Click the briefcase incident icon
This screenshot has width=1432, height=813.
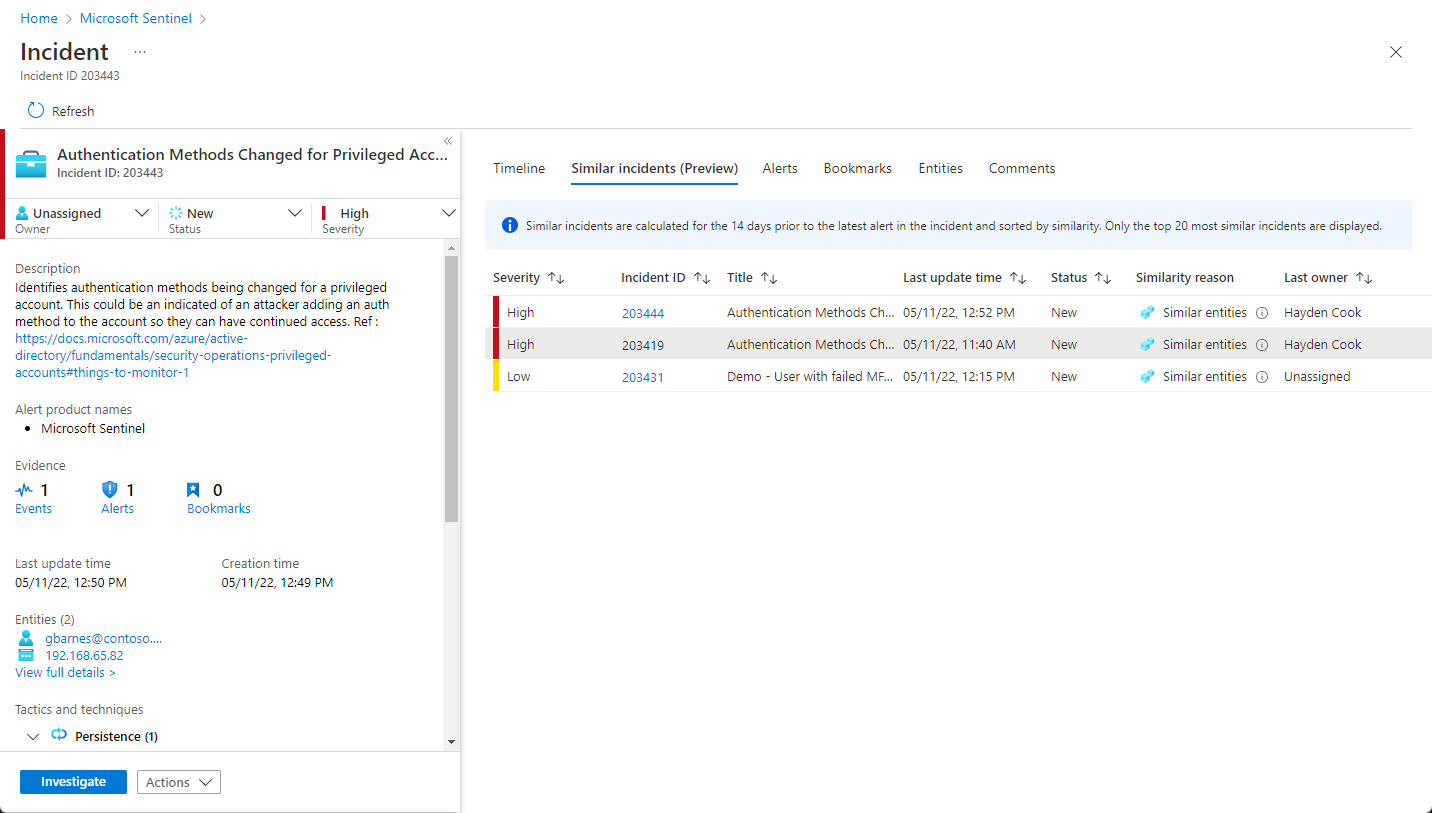click(x=31, y=163)
